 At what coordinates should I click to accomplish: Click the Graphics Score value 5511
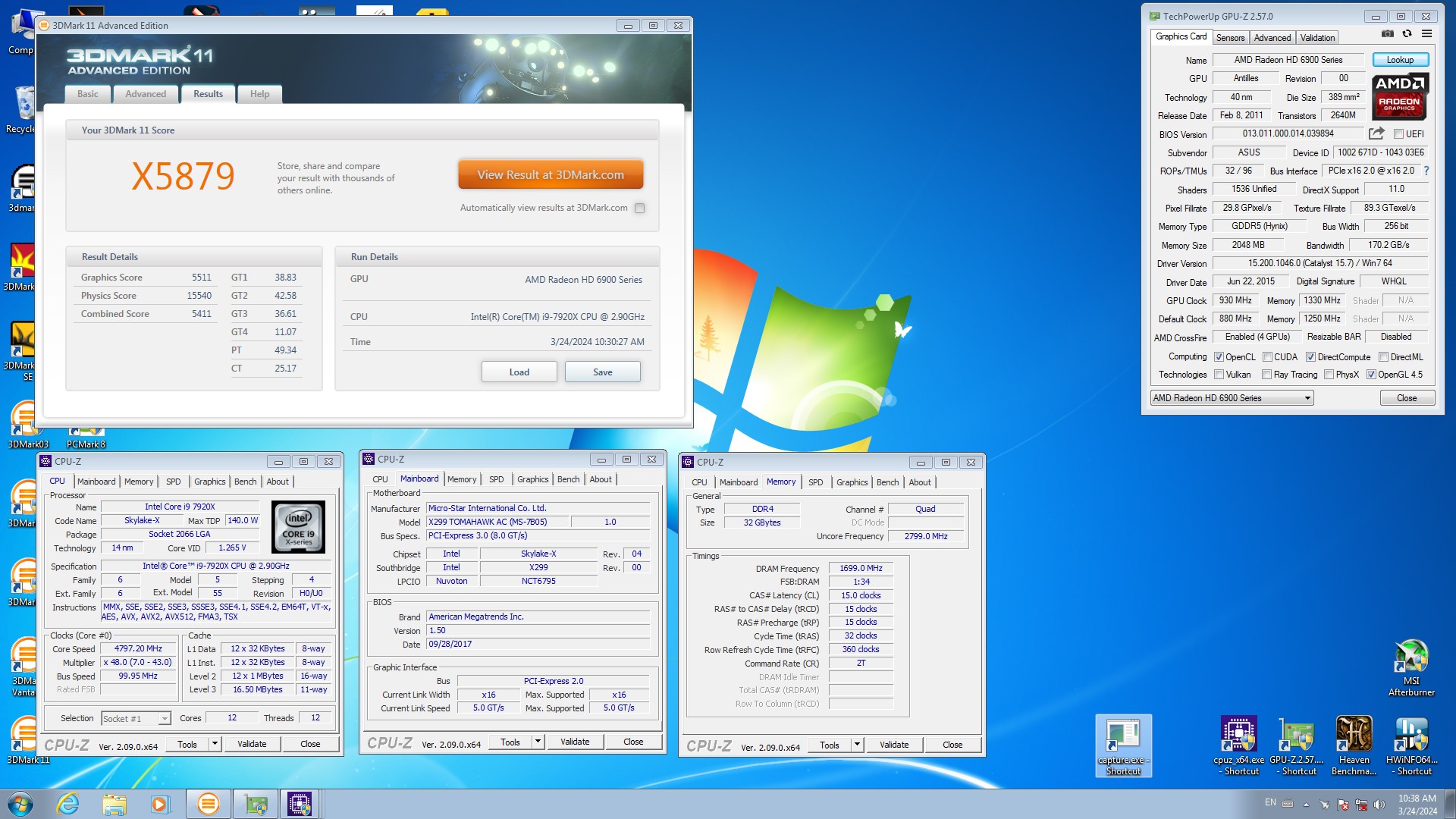pos(202,278)
